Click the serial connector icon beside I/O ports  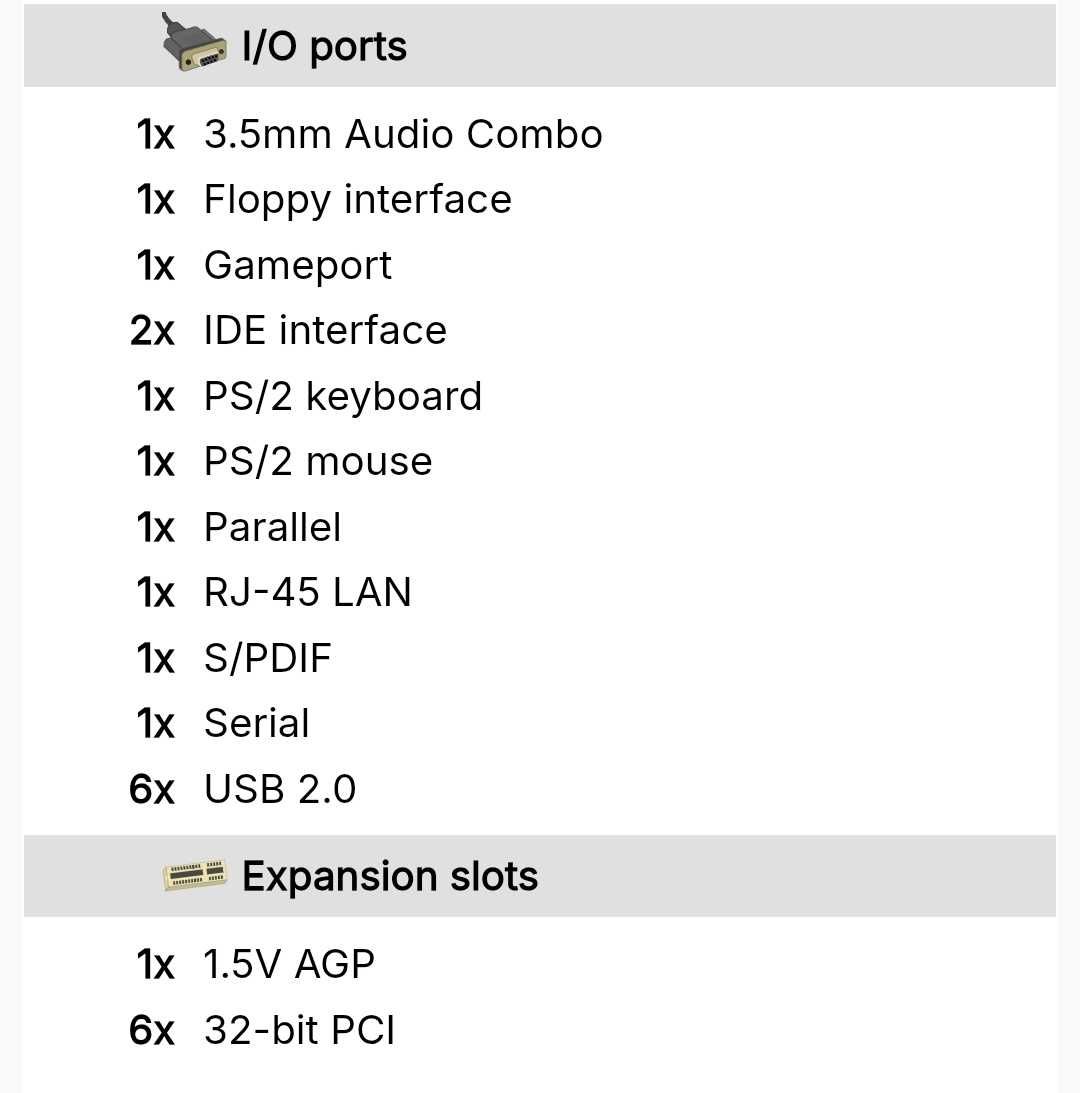(193, 43)
